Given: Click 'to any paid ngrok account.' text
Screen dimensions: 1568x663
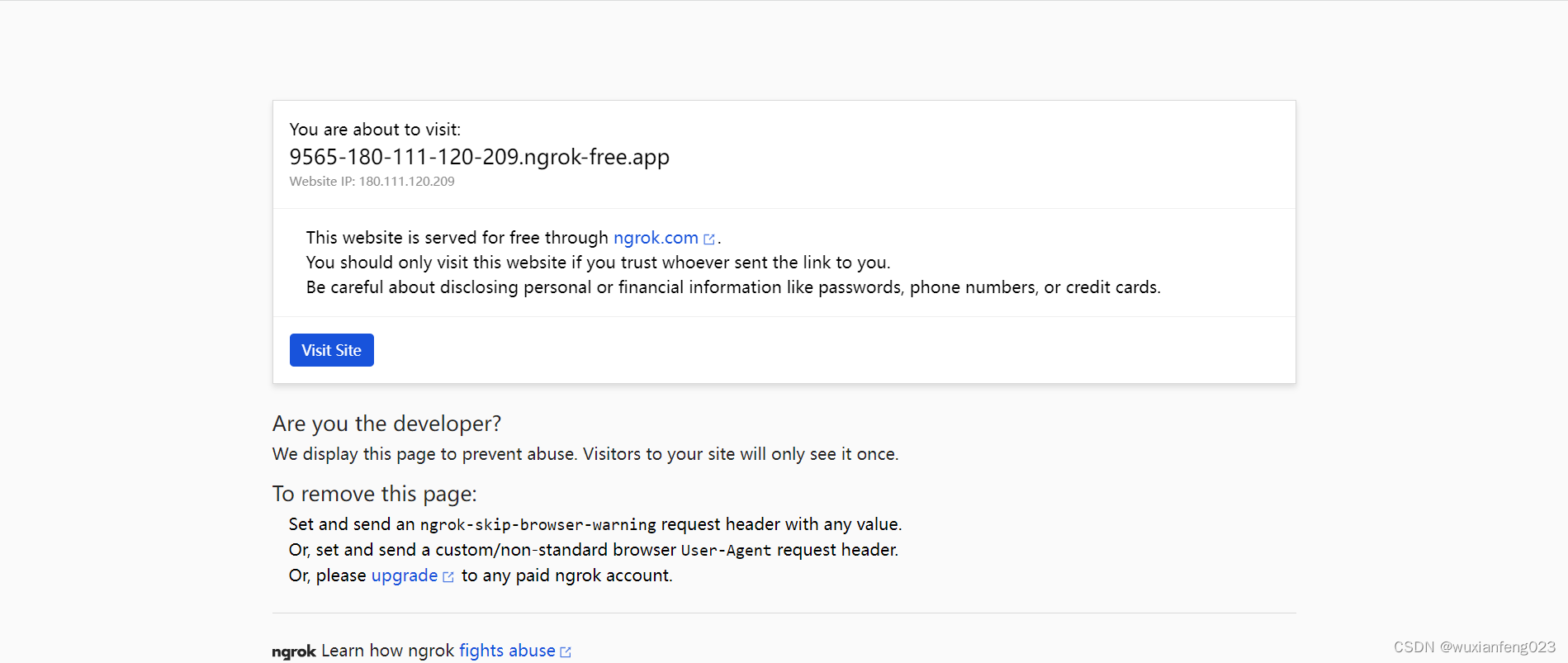Looking at the screenshot, I should (566, 575).
